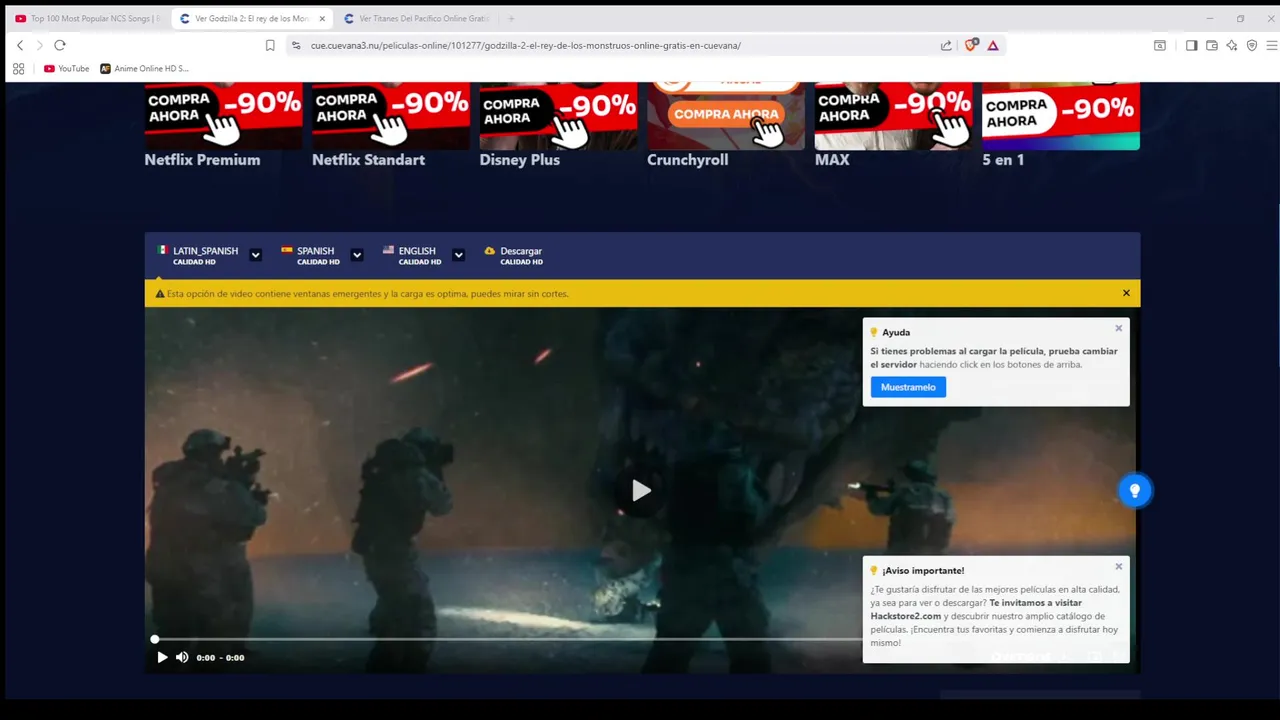Click the Descargar download option
The width and height of the screenshot is (1280, 720).
coord(514,255)
